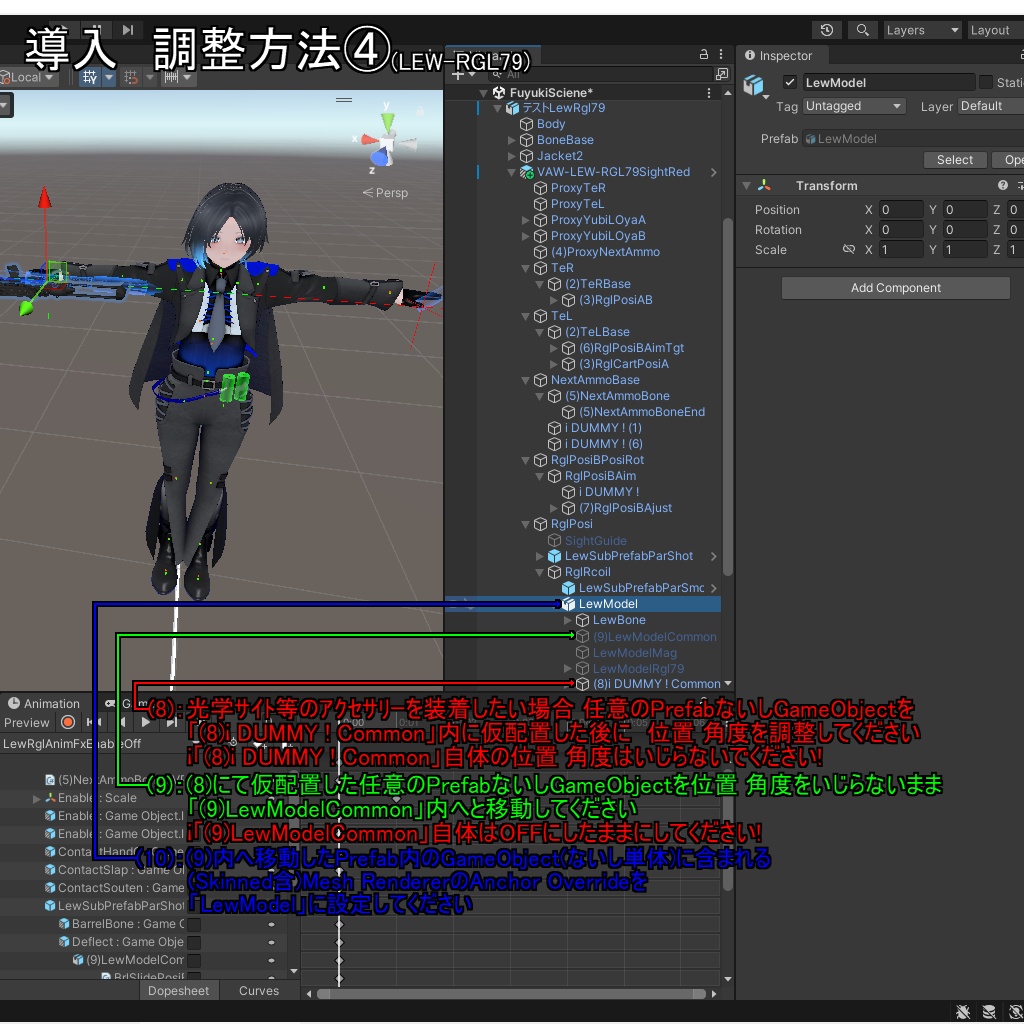Image resolution: width=1024 pixels, height=1024 pixels.
Task: Click the second status bar icon at bottom right
Action: [989, 1012]
